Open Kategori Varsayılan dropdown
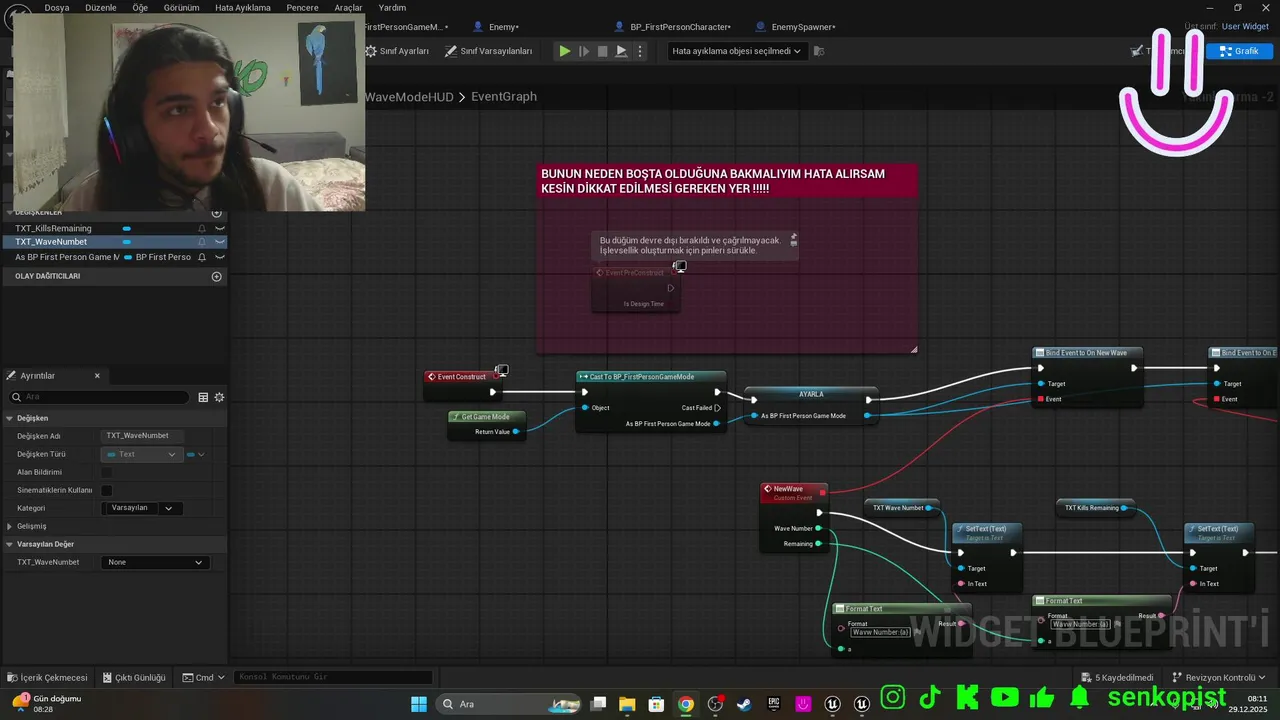 click(x=142, y=508)
